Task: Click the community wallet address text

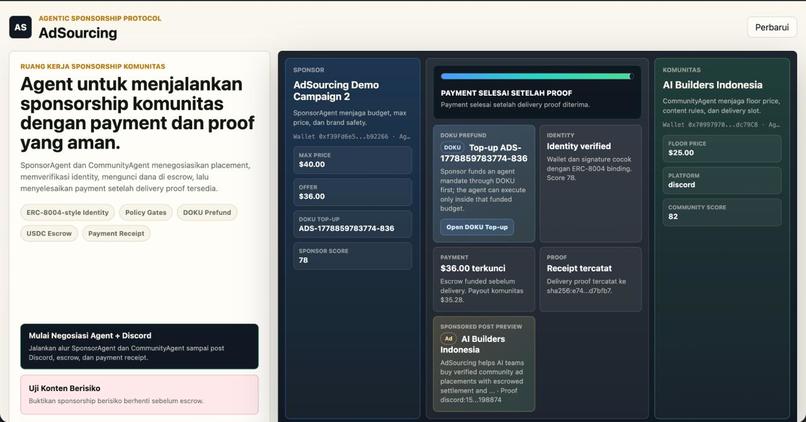Action: pos(721,124)
